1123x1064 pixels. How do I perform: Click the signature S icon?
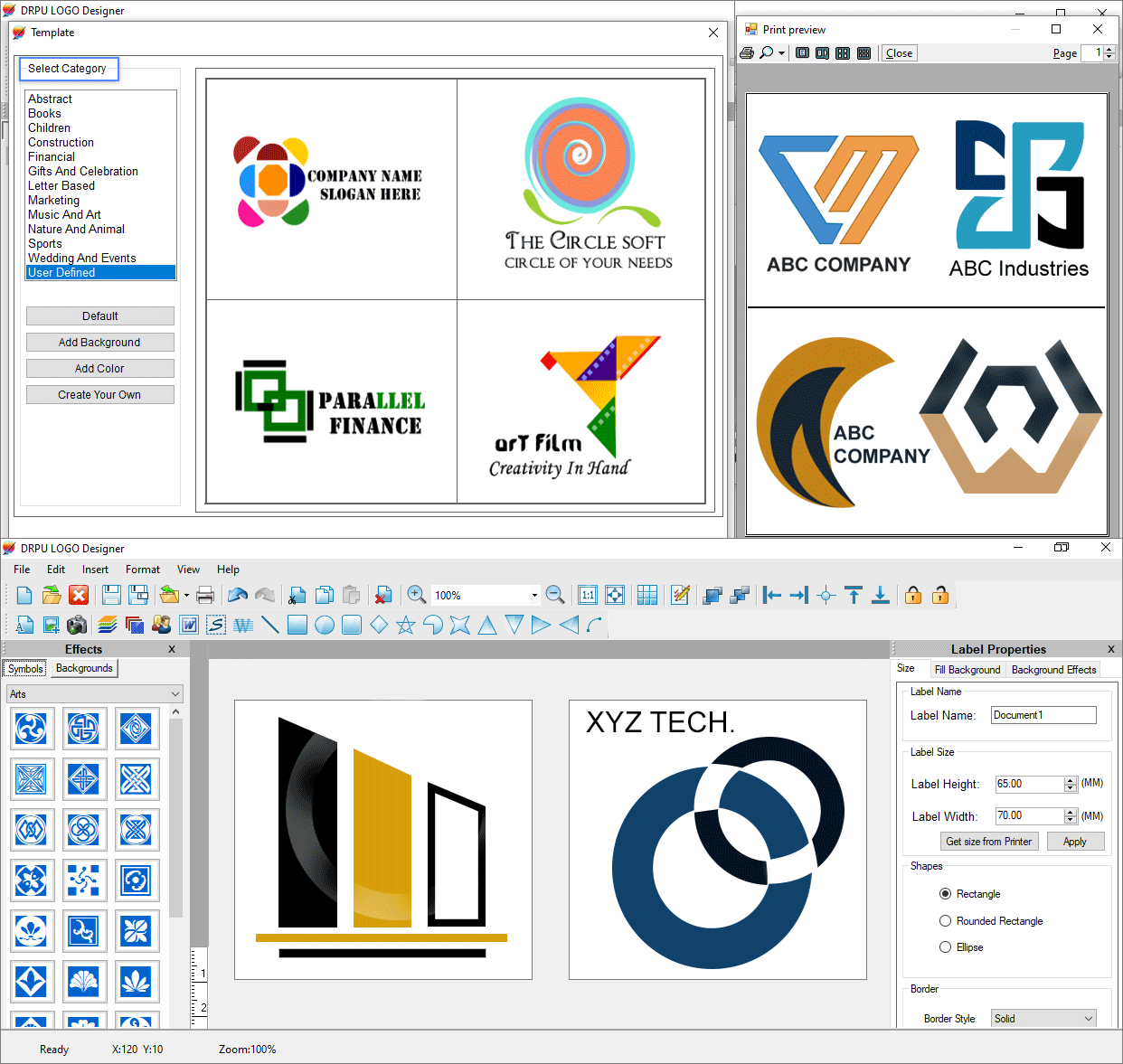click(216, 625)
